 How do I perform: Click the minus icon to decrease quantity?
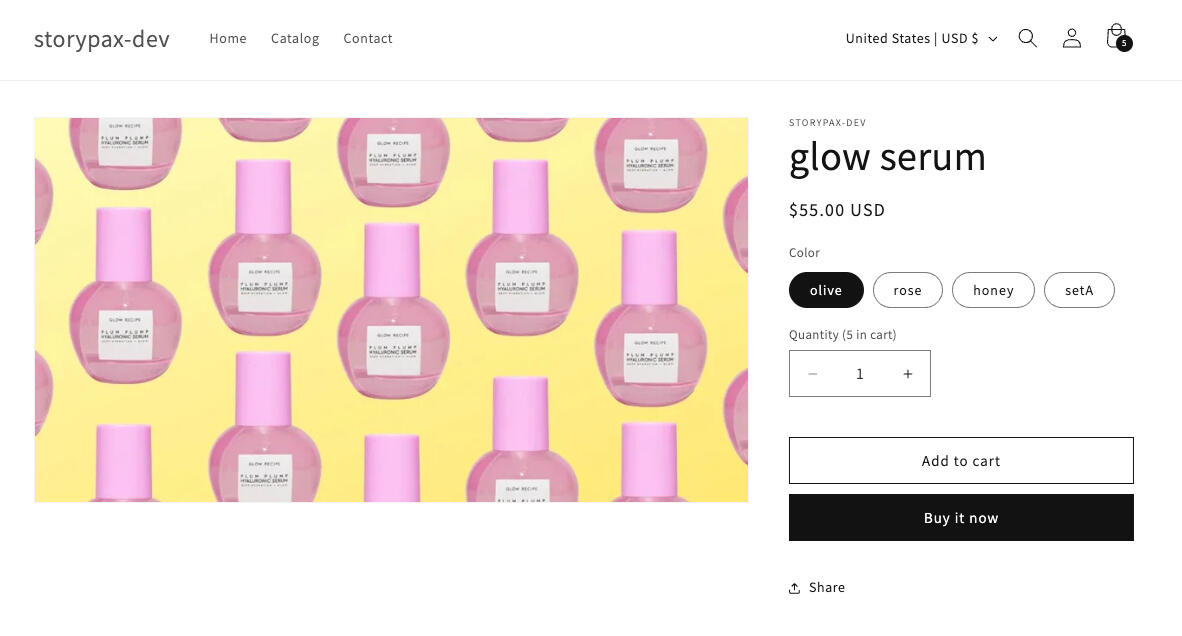click(x=813, y=374)
